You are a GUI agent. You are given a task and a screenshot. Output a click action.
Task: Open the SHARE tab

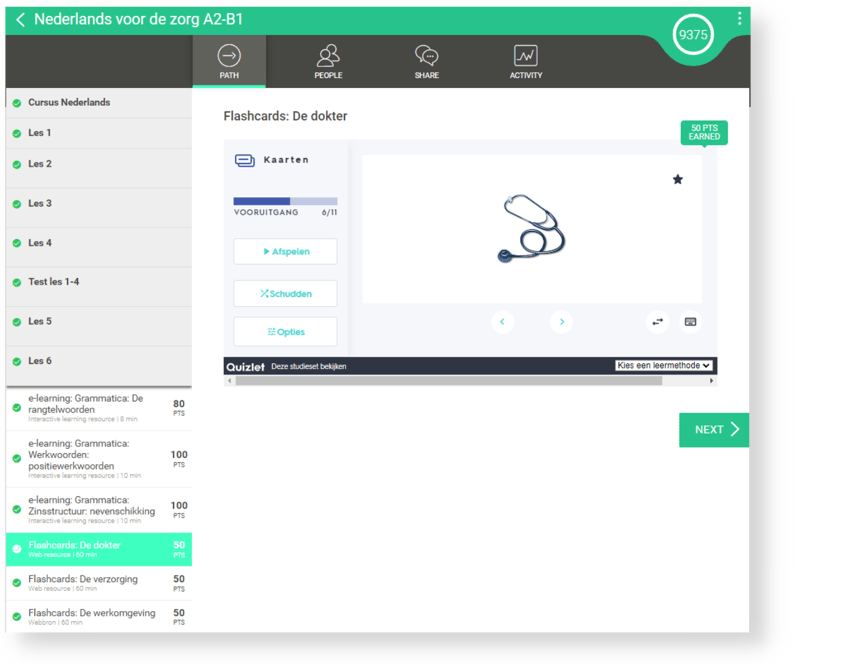427,61
